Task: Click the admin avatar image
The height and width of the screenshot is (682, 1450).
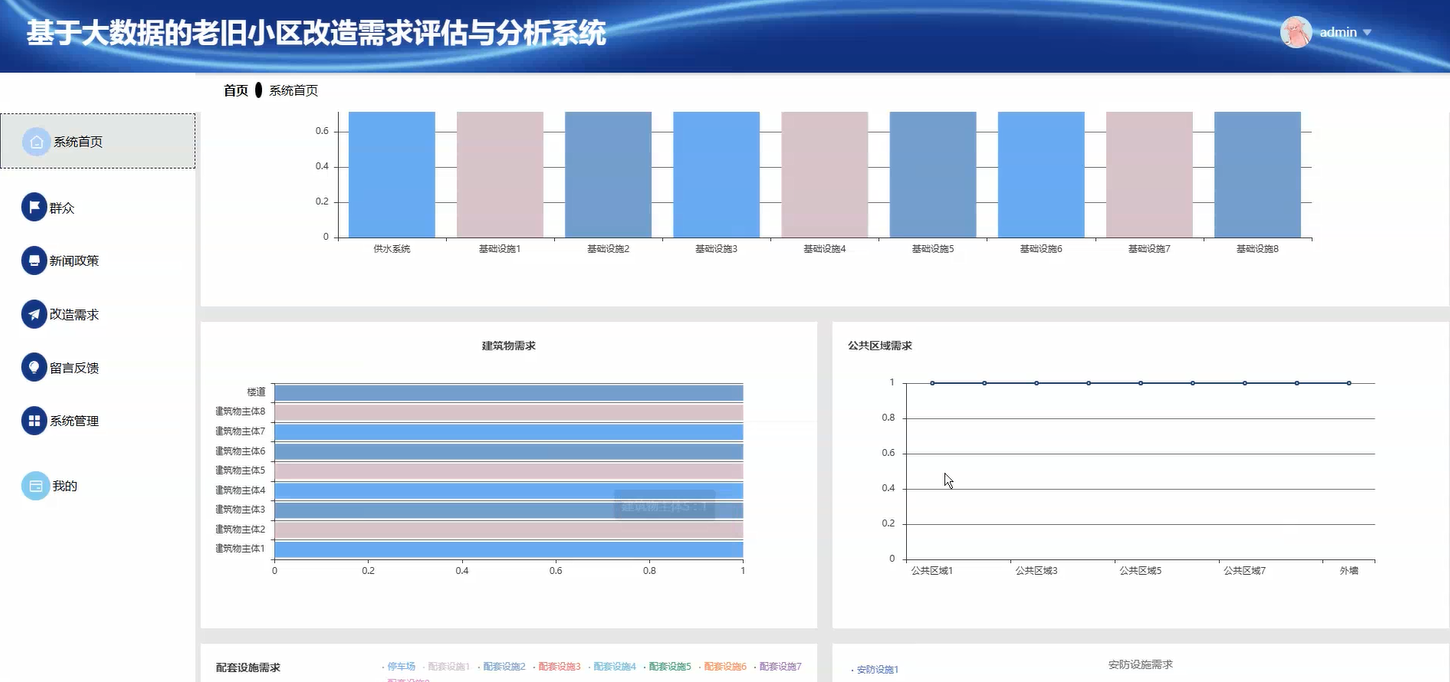Action: click(1296, 32)
